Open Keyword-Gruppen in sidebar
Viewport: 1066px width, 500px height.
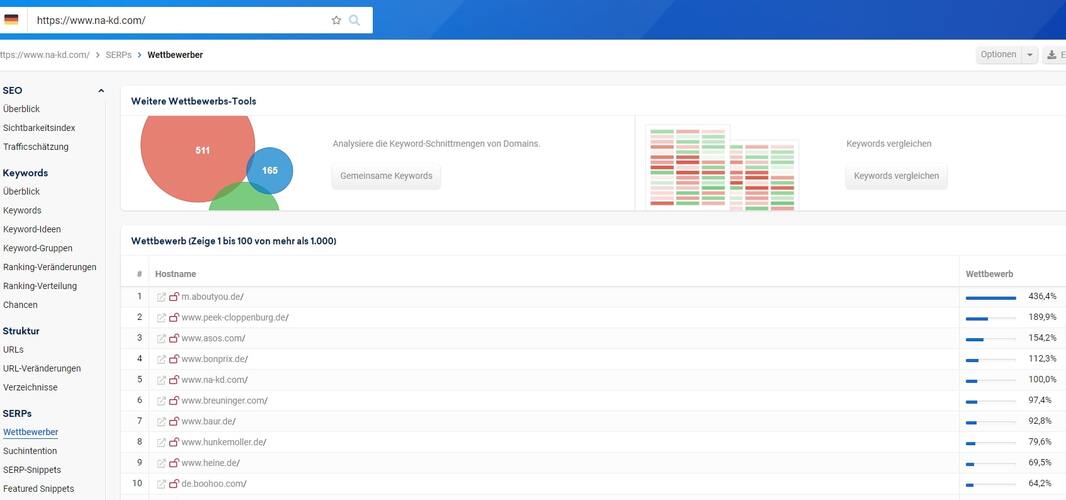(x=37, y=248)
